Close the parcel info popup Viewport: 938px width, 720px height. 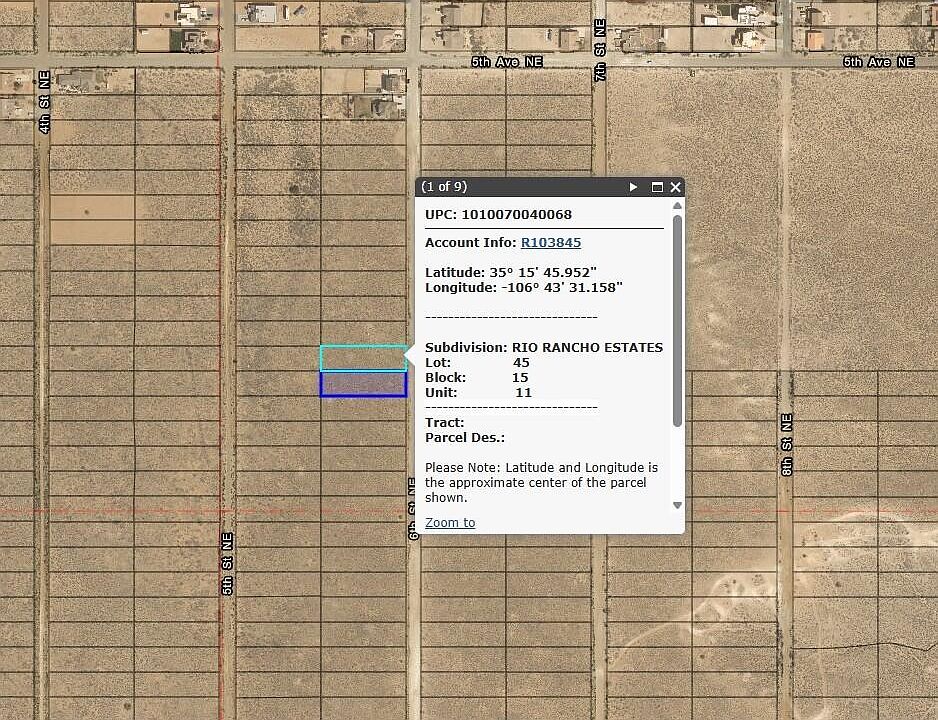pyautogui.click(x=675, y=187)
